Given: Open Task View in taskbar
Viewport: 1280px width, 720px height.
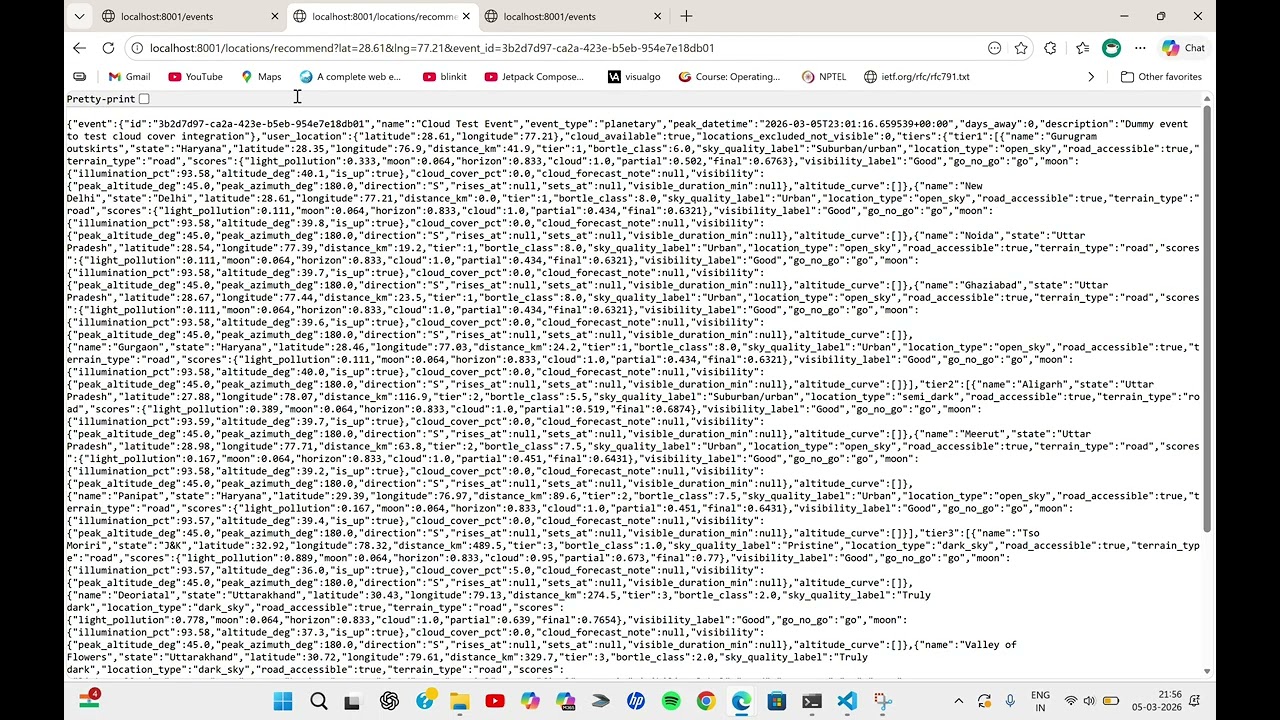Looking at the screenshot, I should click(352, 701).
